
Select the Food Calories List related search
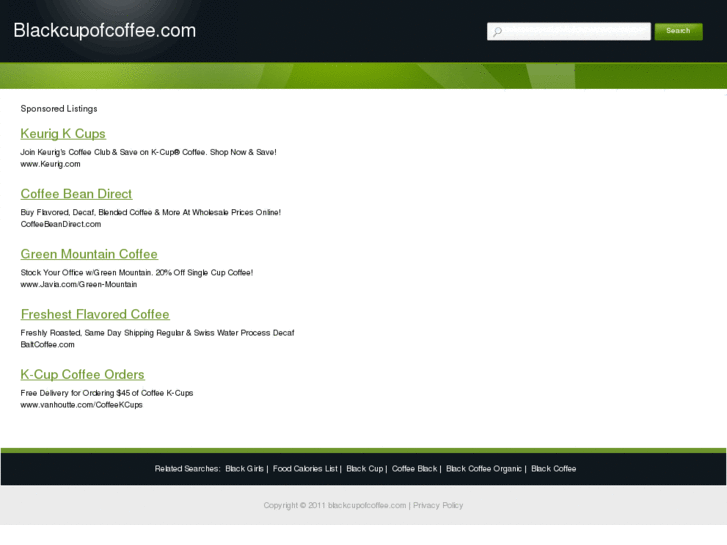[305, 468]
